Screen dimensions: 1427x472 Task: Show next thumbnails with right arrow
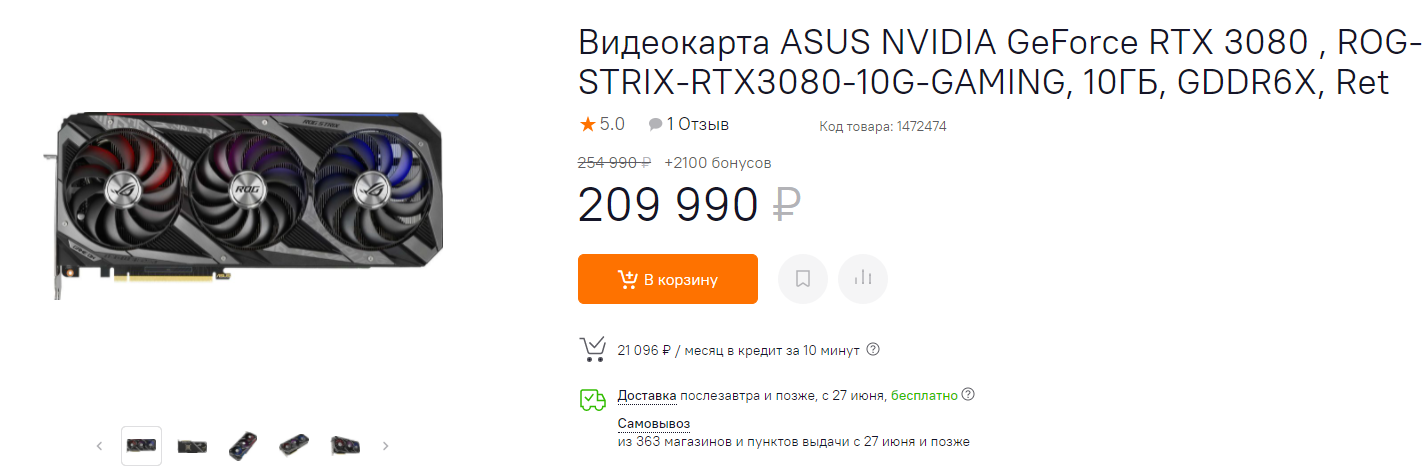pyautogui.click(x=386, y=446)
